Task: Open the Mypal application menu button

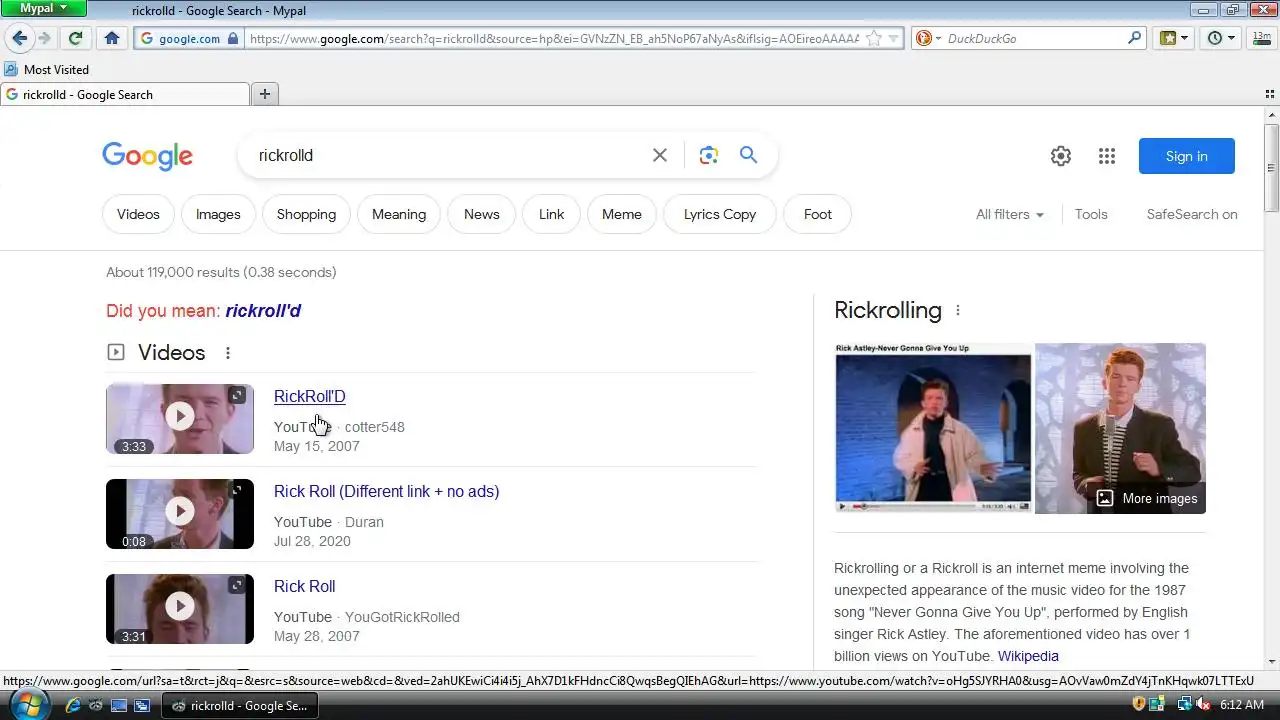Action: (x=44, y=8)
